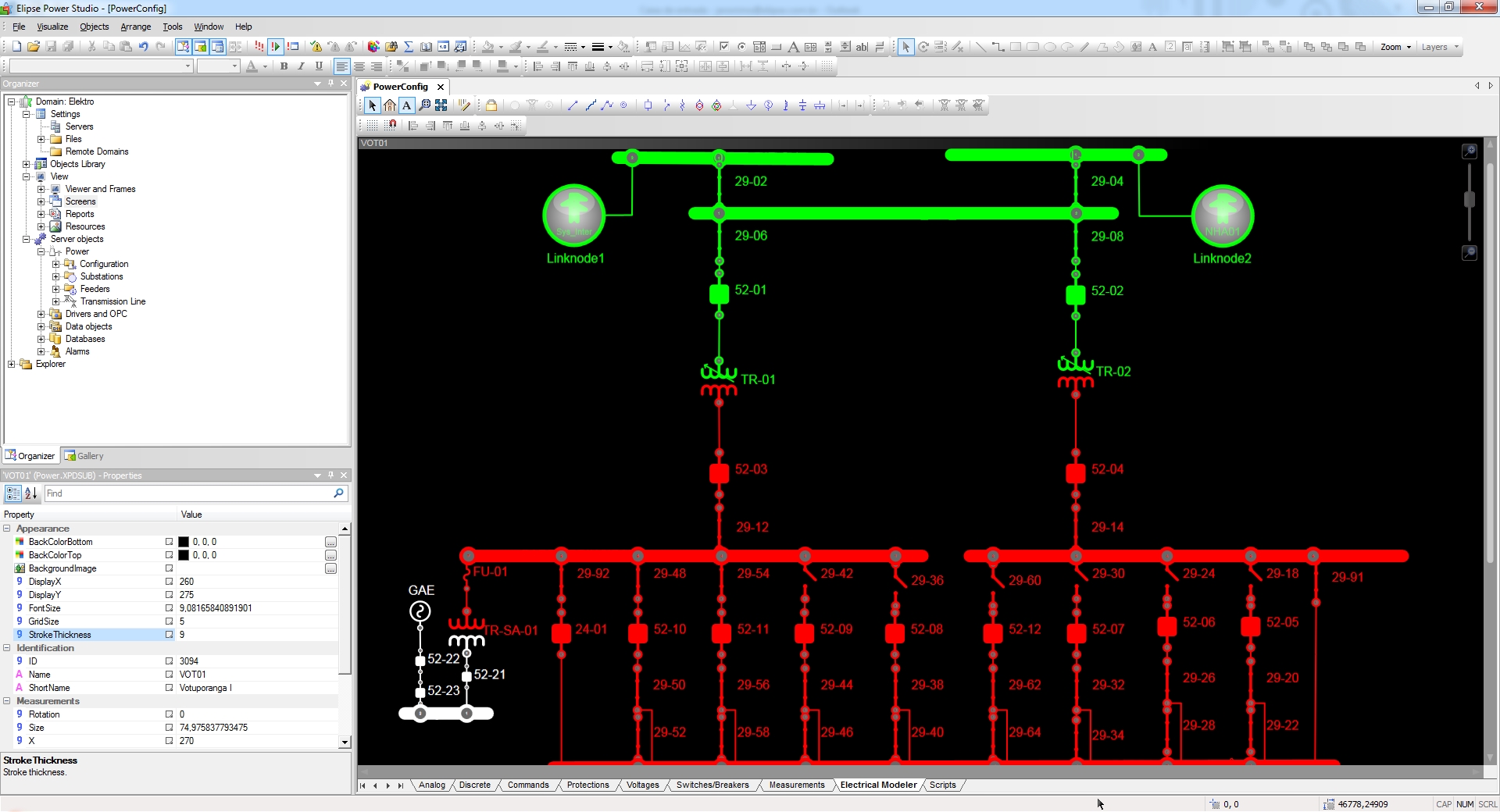The image size is (1500, 812).
Task: Expand the Substations tree node
Action: (x=55, y=276)
